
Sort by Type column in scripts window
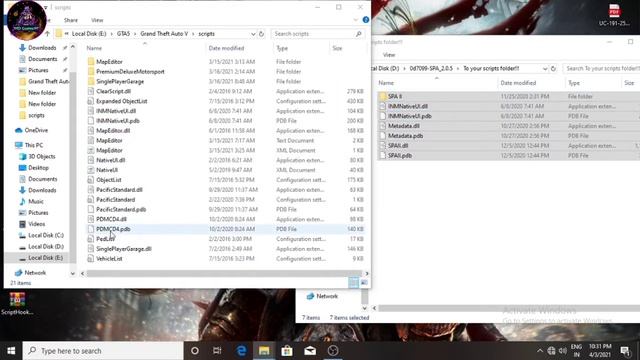[x=301, y=48]
